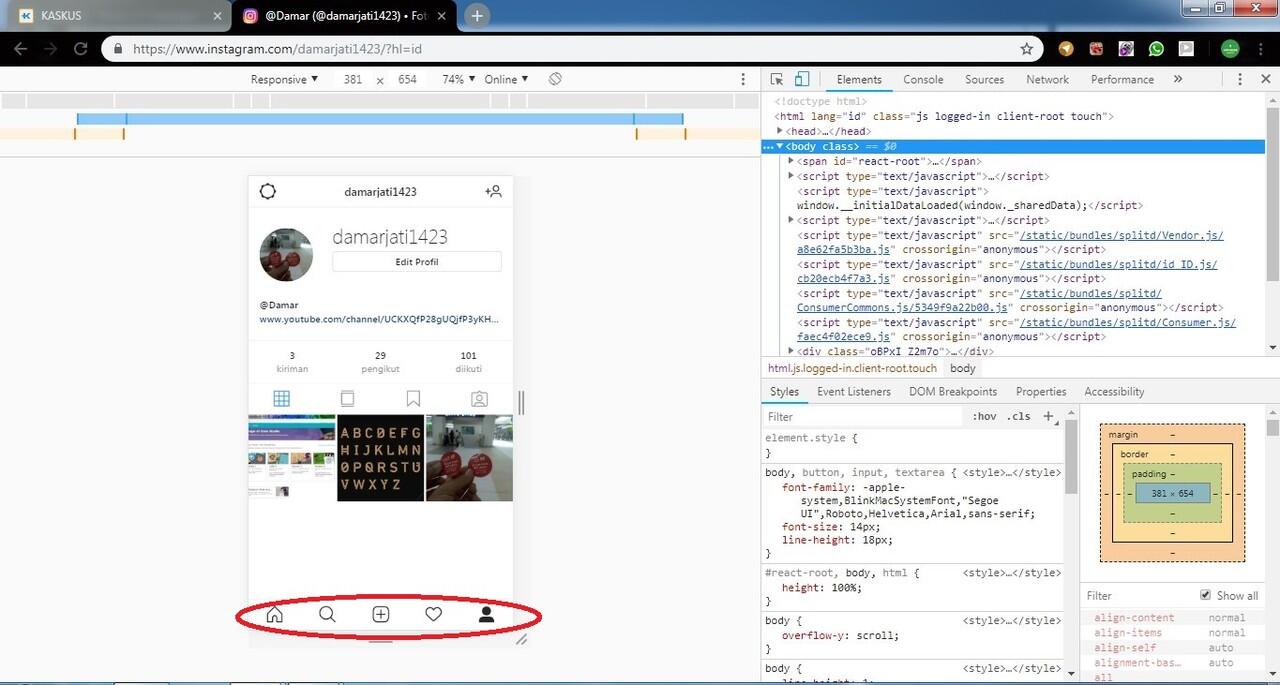The image size is (1280, 685).
Task: Select the Elements tab
Action: click(x=859, y=79)
